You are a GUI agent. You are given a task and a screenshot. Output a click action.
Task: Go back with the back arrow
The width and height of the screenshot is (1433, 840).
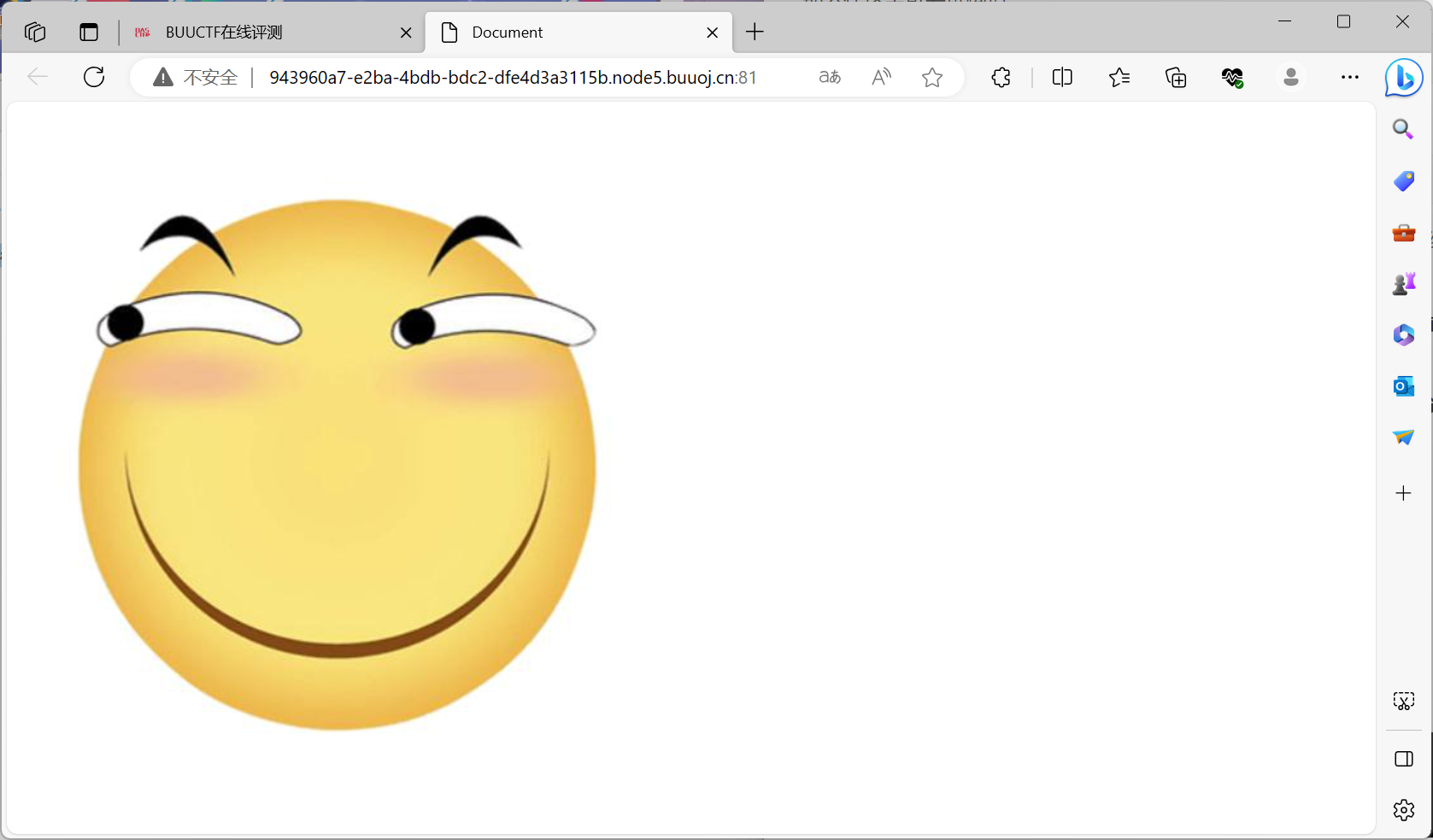click(x=38, y=77)
